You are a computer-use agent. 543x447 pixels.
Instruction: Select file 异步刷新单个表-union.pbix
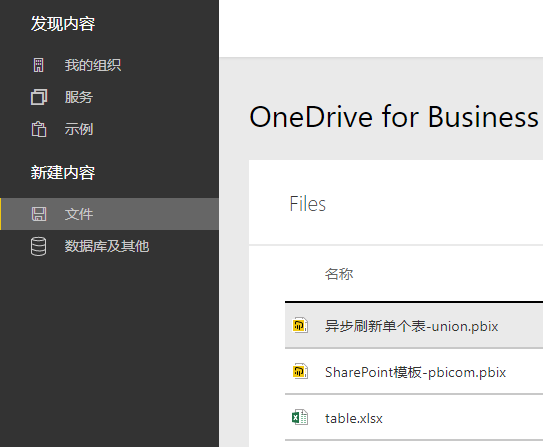pyautogui.click(x=414, y=325)
